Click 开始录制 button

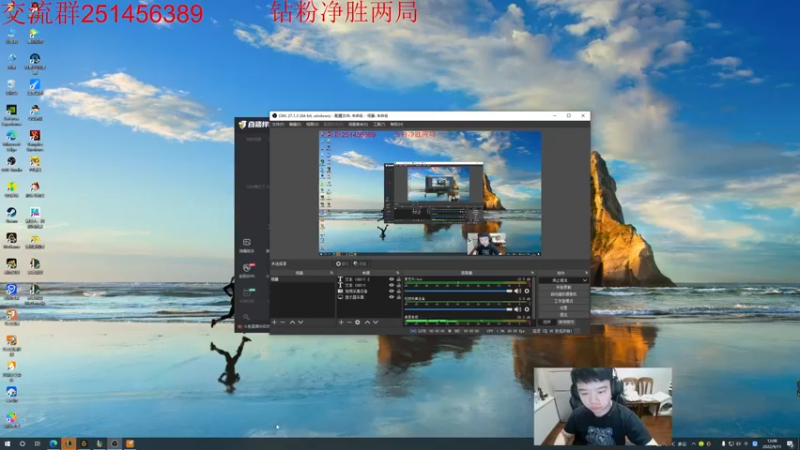tap(564, 287)
